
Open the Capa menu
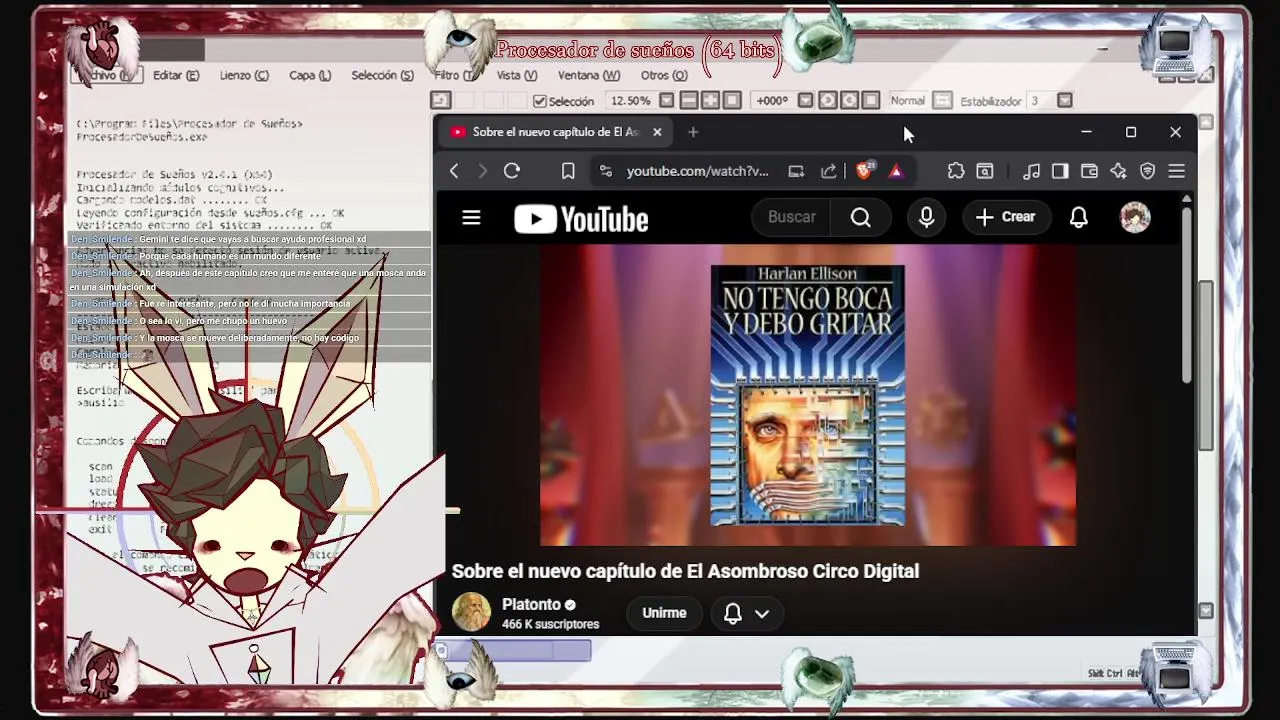[309, 75]
